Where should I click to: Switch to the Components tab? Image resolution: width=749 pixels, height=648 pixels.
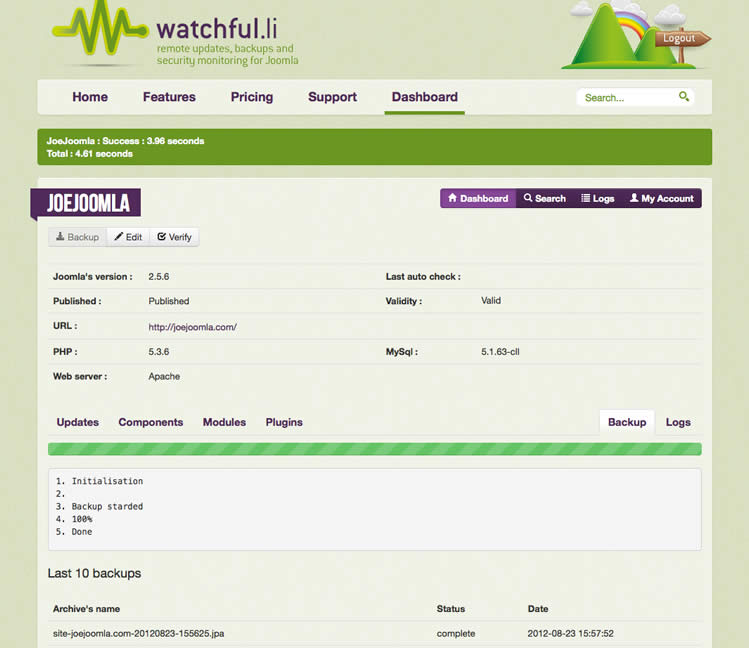point(151,422)
